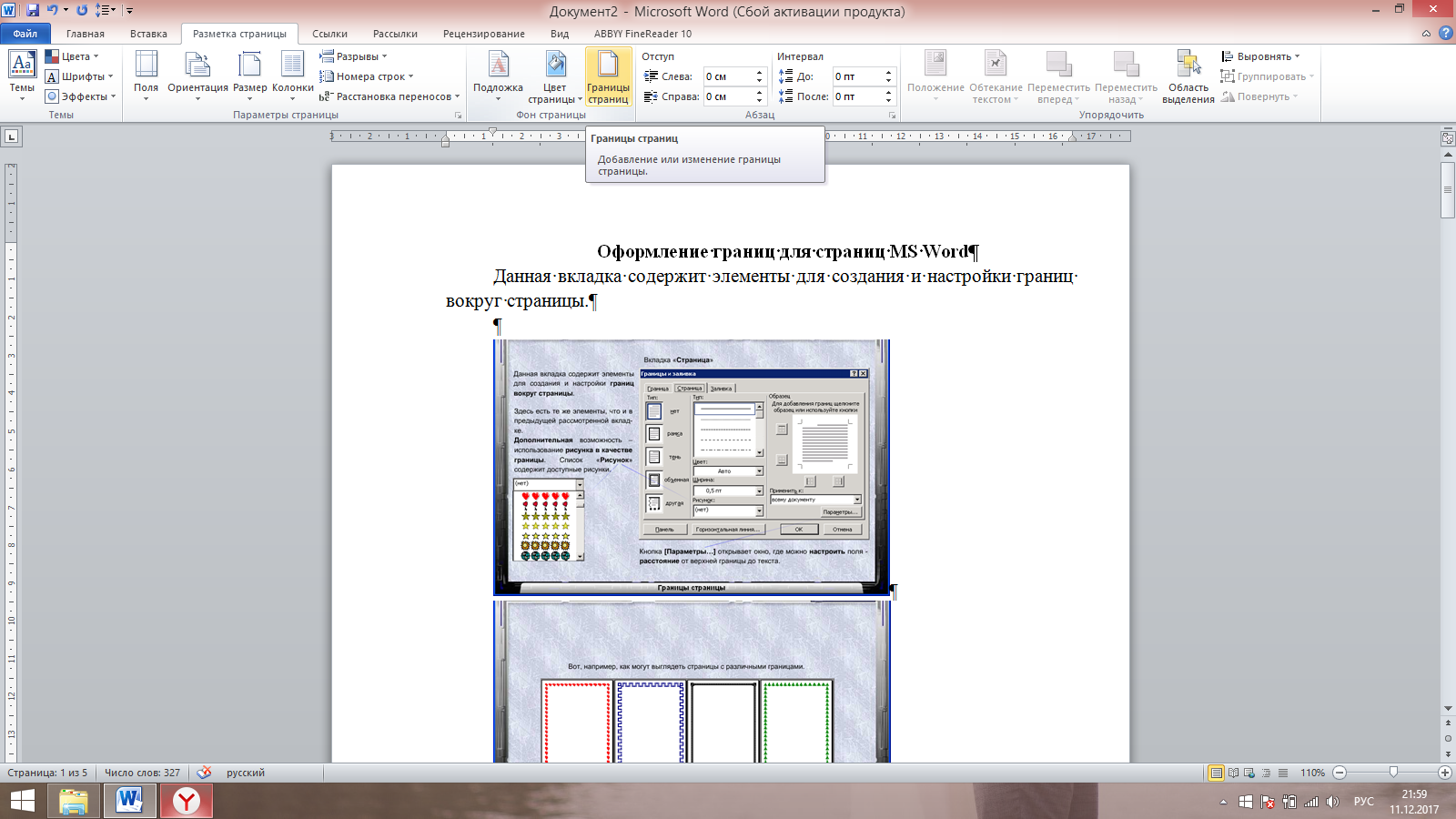Open Word Help question mark icon
The width and height of the screenshot is (1456, 819).
pos(1445,34)
